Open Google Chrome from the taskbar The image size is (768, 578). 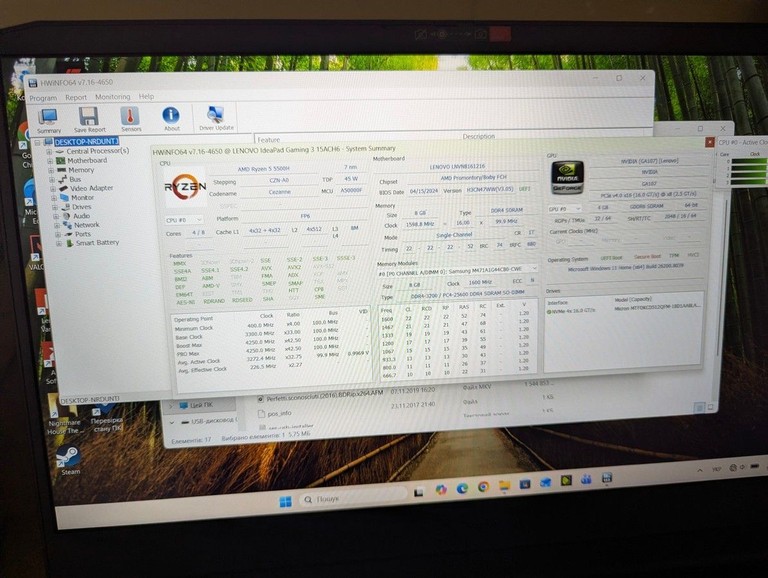pyautogui.click(x=483, y=486)
